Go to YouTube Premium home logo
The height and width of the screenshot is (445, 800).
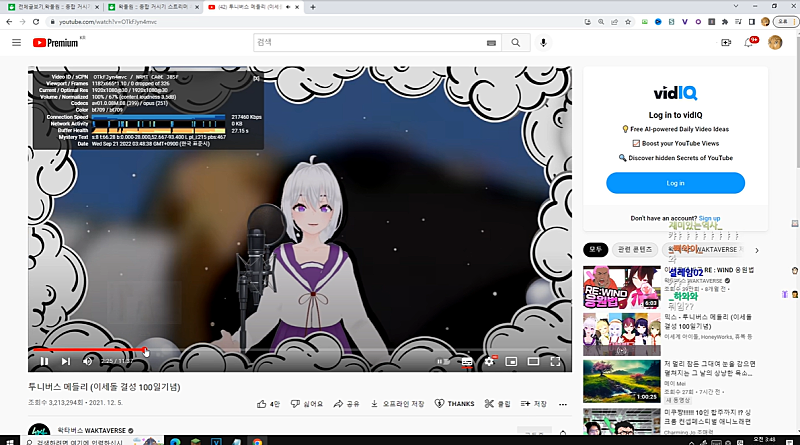56,43
